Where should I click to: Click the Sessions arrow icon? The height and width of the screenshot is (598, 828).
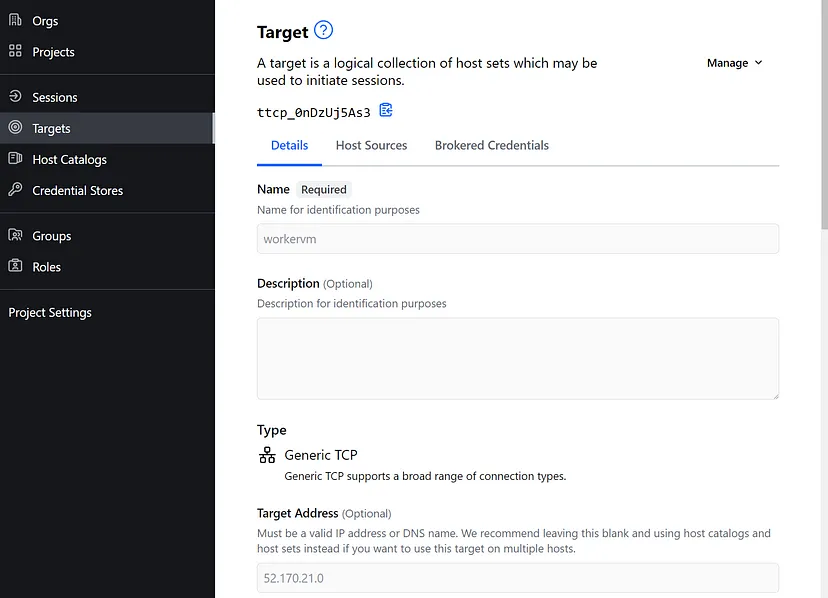pyautogui.click(x=15, y=97)
